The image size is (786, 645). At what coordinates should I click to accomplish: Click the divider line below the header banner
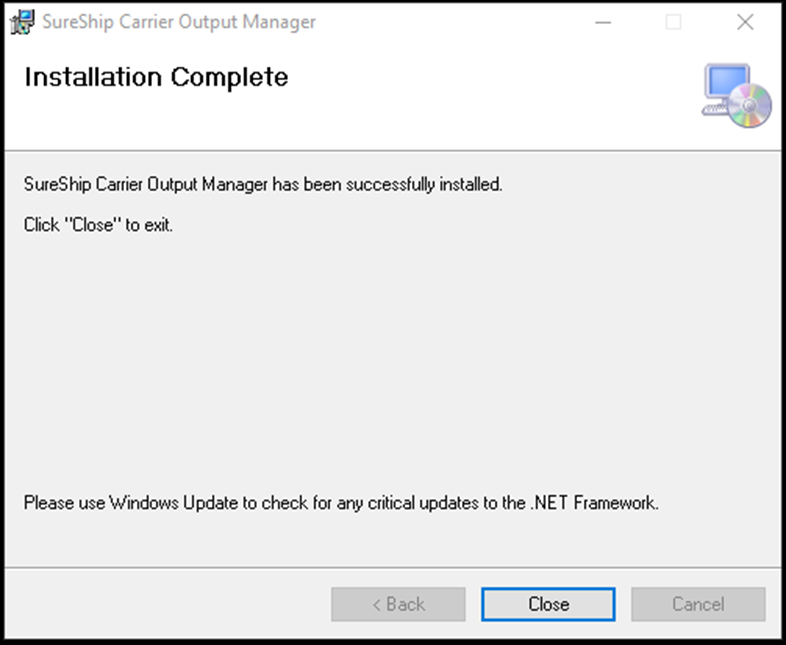(392, 151)
